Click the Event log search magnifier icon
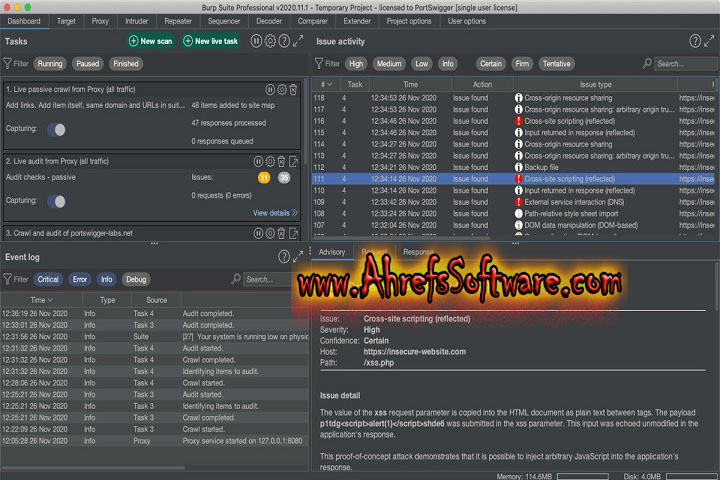Screen dimensions: 720x480 [x=236, y=278]
